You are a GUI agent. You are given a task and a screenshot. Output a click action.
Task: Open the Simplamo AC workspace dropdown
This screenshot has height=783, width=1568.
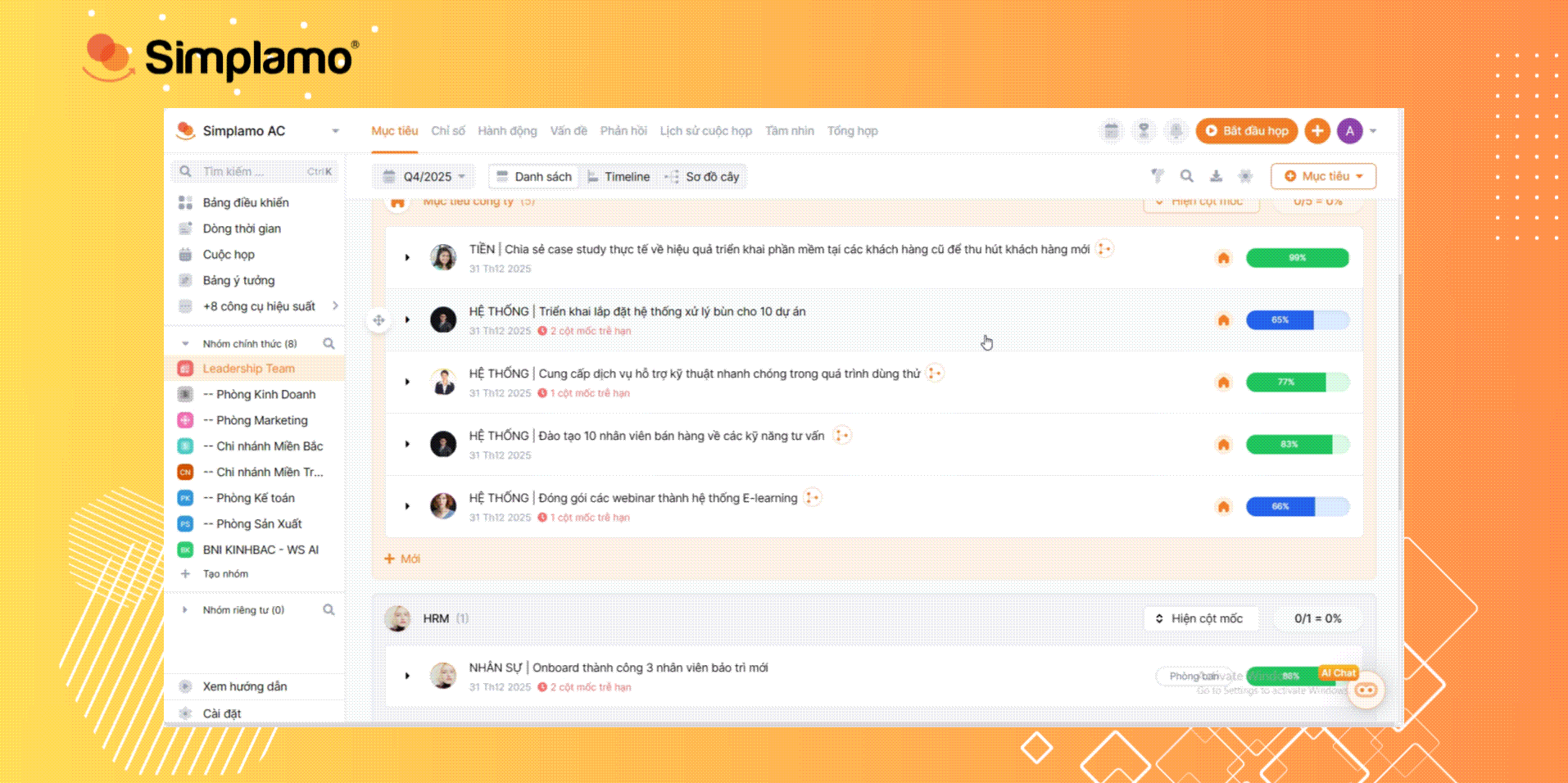(x=335, y=131)
